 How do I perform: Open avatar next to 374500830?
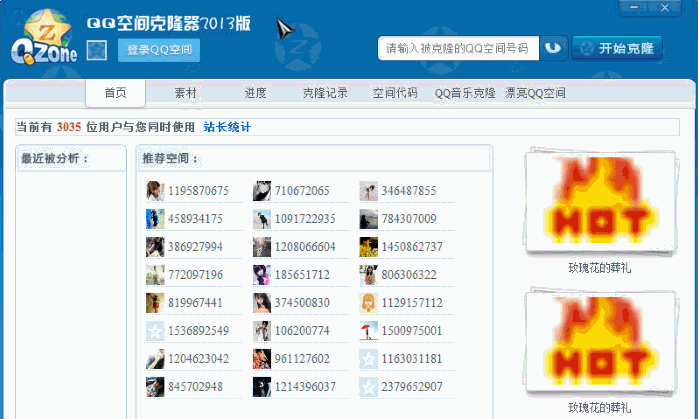[262, 303]
